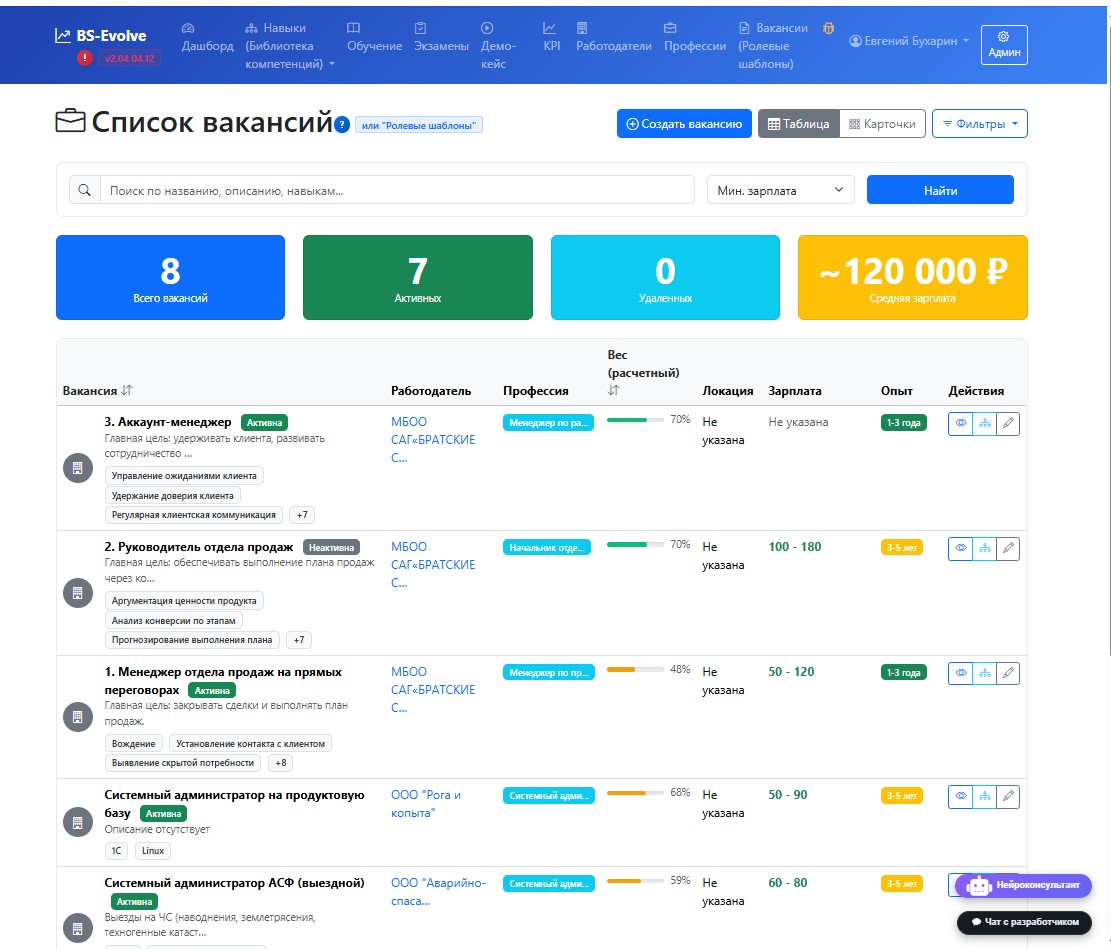Open the Фильтры dropdown
Screen dimensions: 1111x949
click(979, 124)
